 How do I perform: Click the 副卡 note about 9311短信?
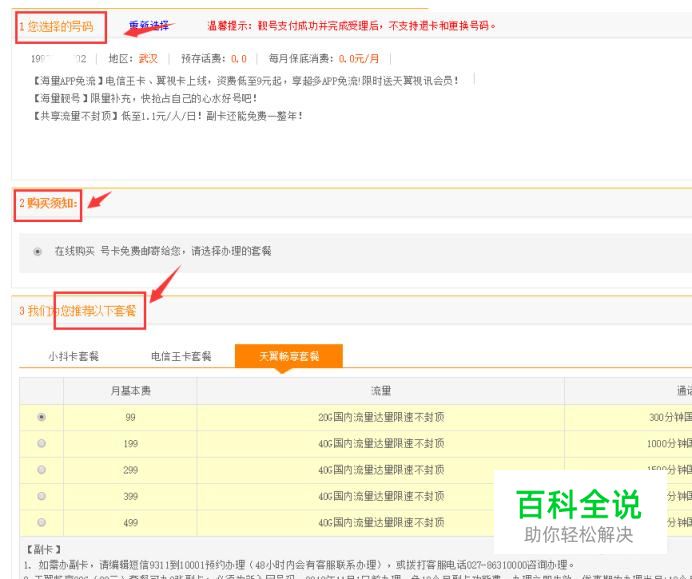pos(298,564)
